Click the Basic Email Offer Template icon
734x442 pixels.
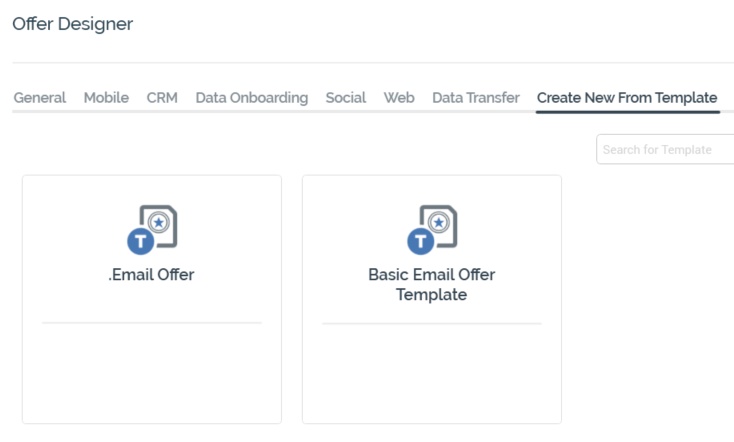point(432,229)
